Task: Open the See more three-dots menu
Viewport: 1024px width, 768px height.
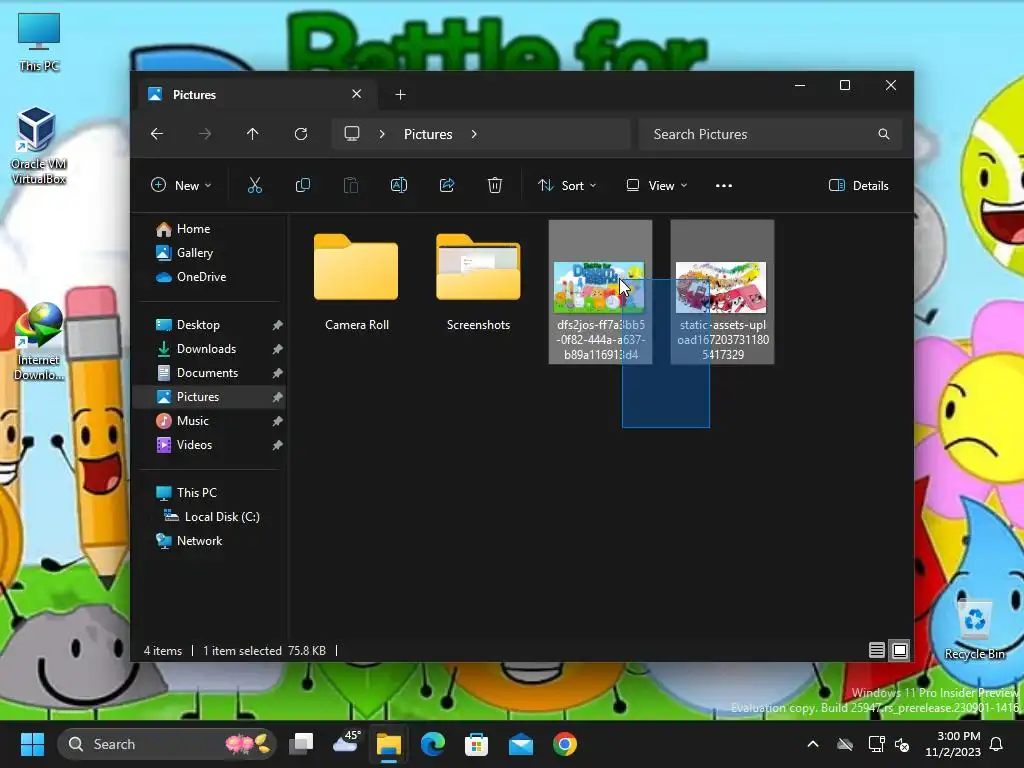Action: pyautogui.click(x=724, y=185)
